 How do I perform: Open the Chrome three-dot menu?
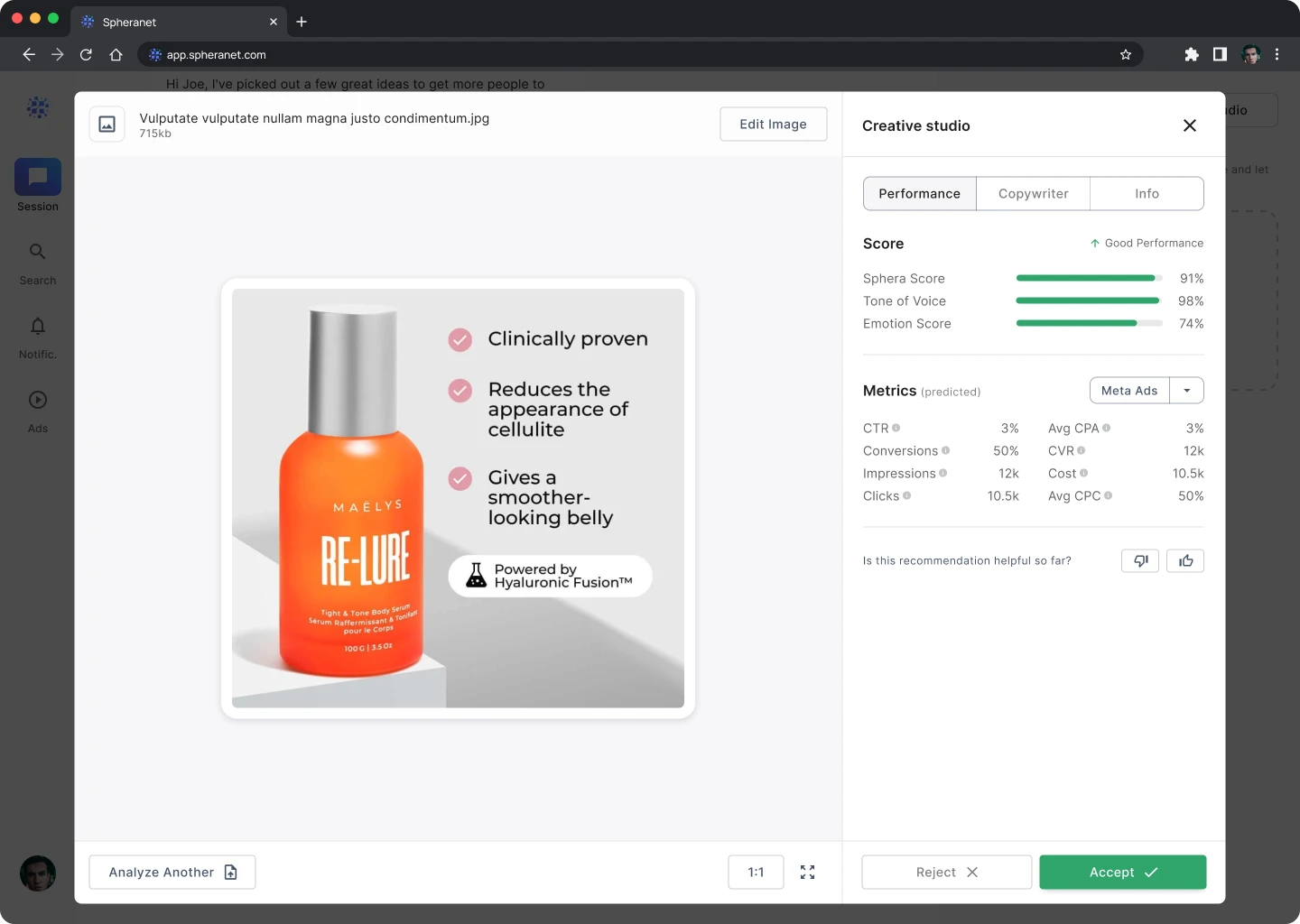pos(1278,54)
